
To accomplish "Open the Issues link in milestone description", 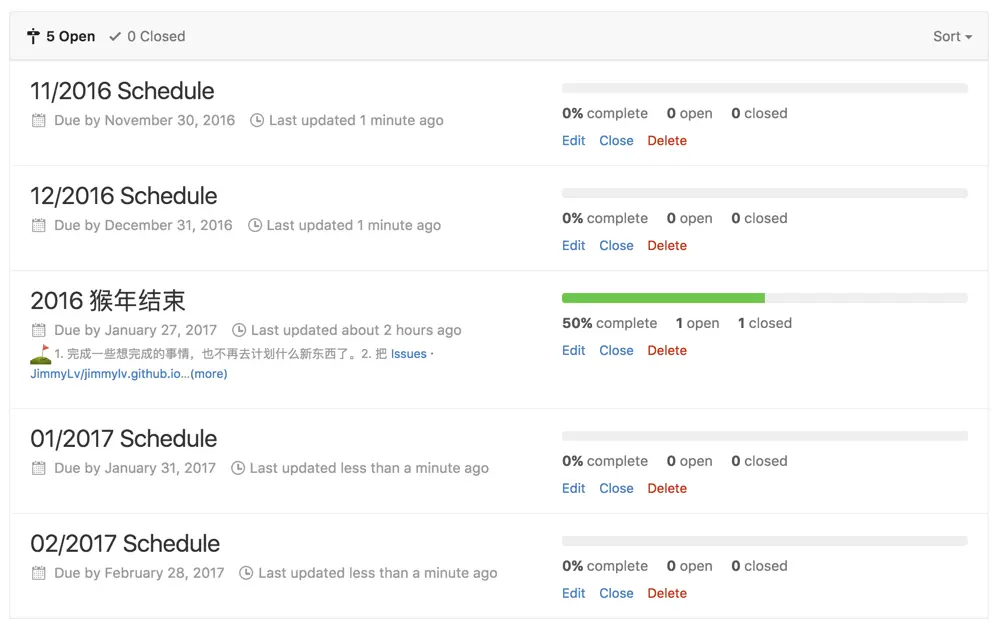I will coord(408,354).
